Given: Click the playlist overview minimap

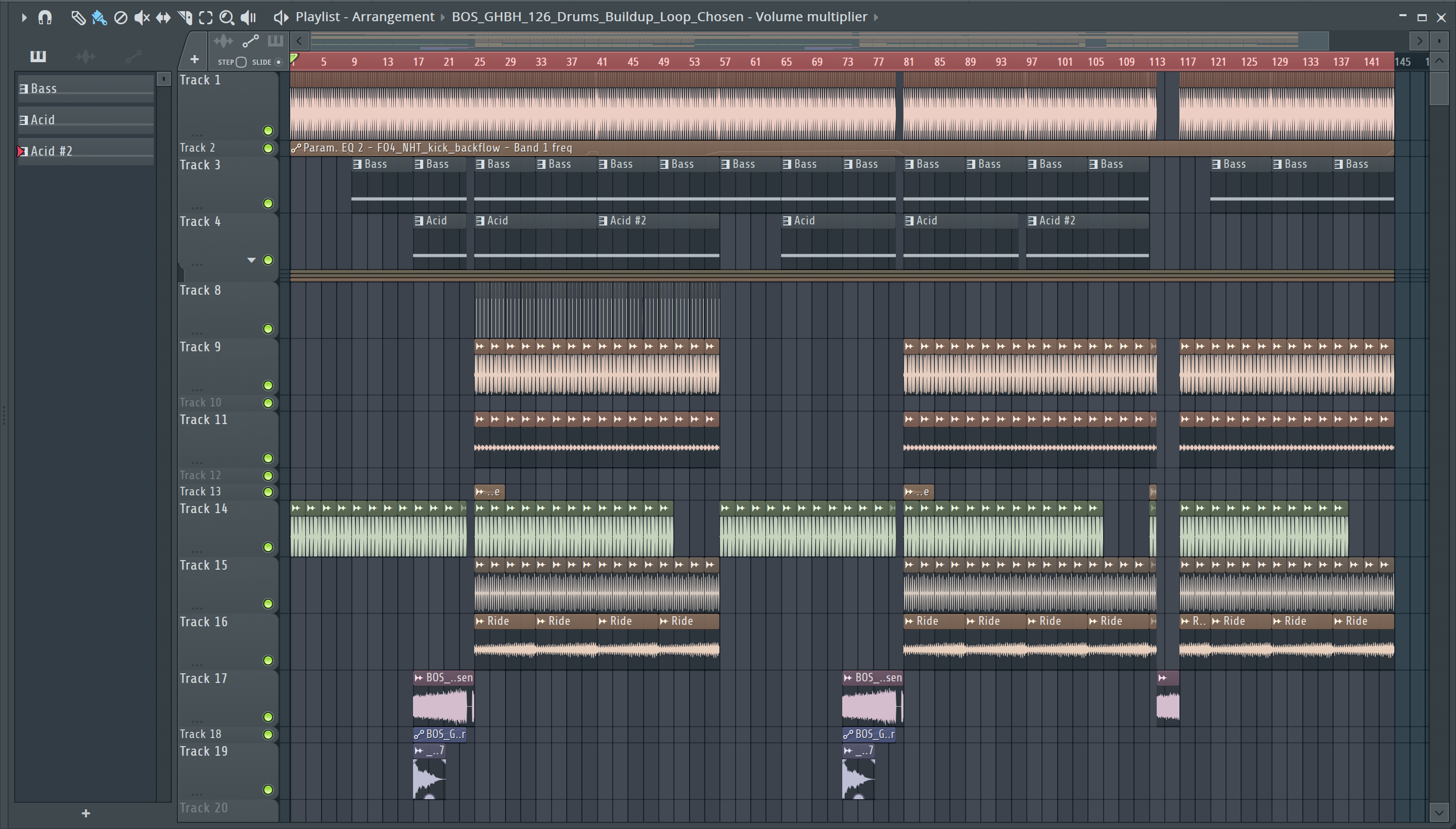Looking at the screenshot, I should click(x=819, y=40).
